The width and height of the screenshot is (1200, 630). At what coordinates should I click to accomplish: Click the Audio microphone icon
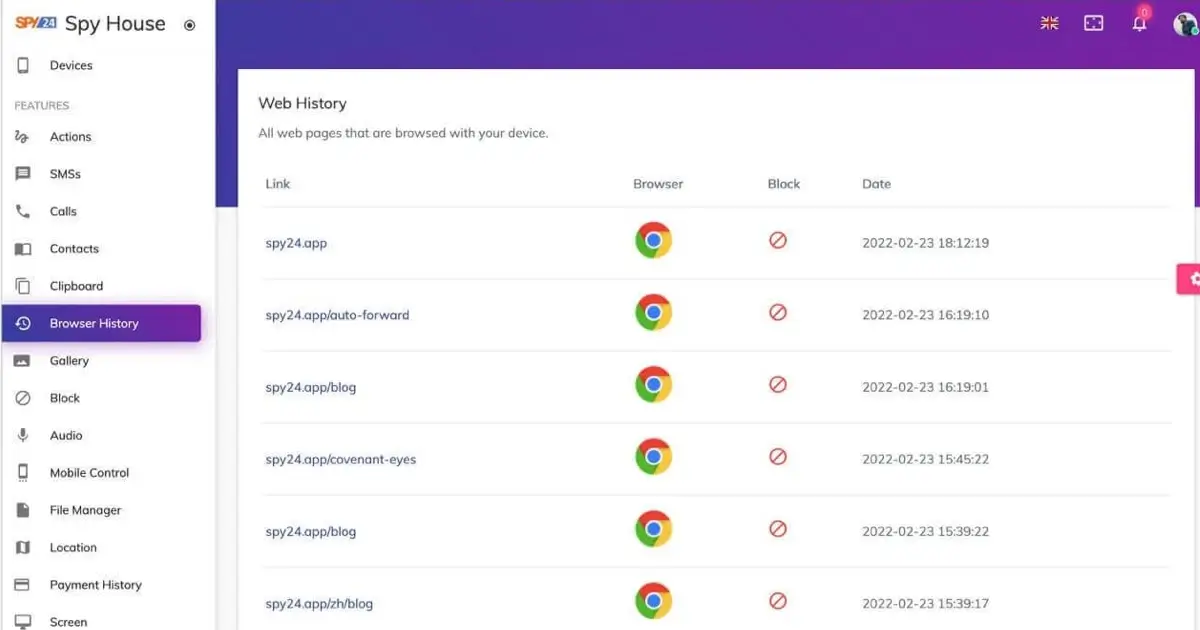click(x=23, y=436)
